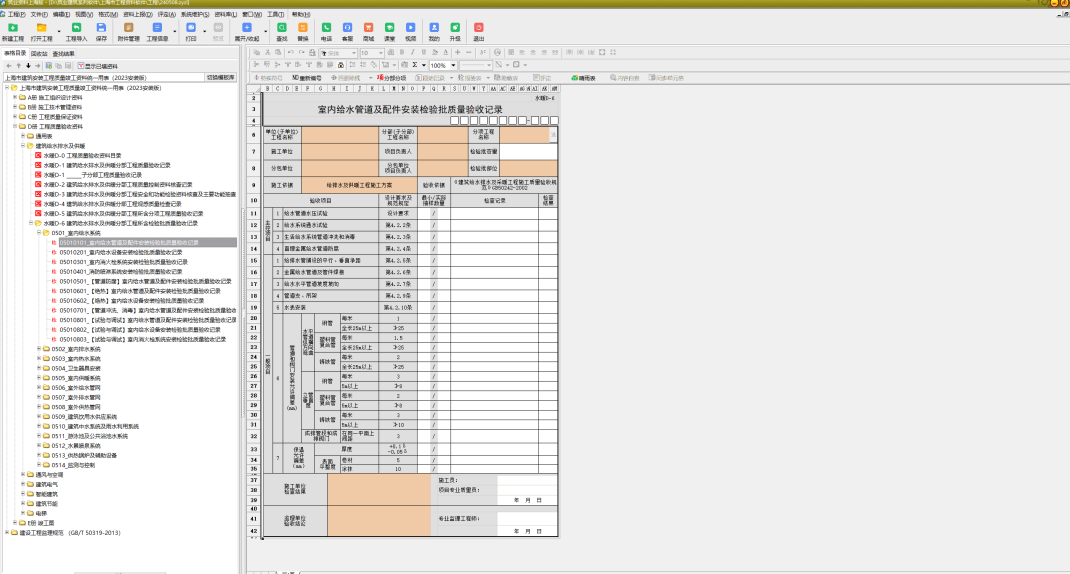Open the 帮助(H) menu
This screenshot has height=574, width=1070.
coord(301,14)
